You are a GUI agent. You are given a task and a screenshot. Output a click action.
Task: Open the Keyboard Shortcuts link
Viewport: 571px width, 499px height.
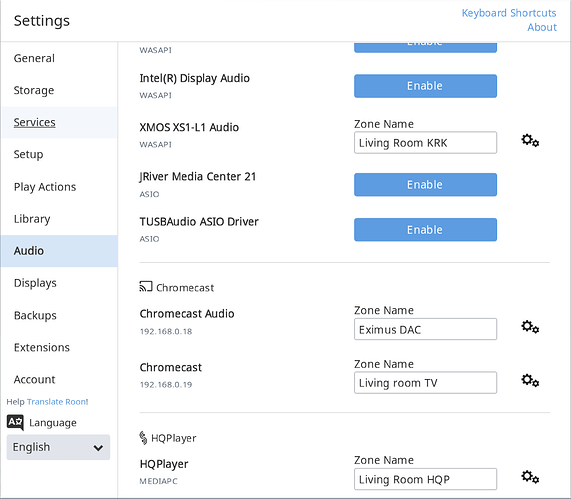click(x=509, y=13)
